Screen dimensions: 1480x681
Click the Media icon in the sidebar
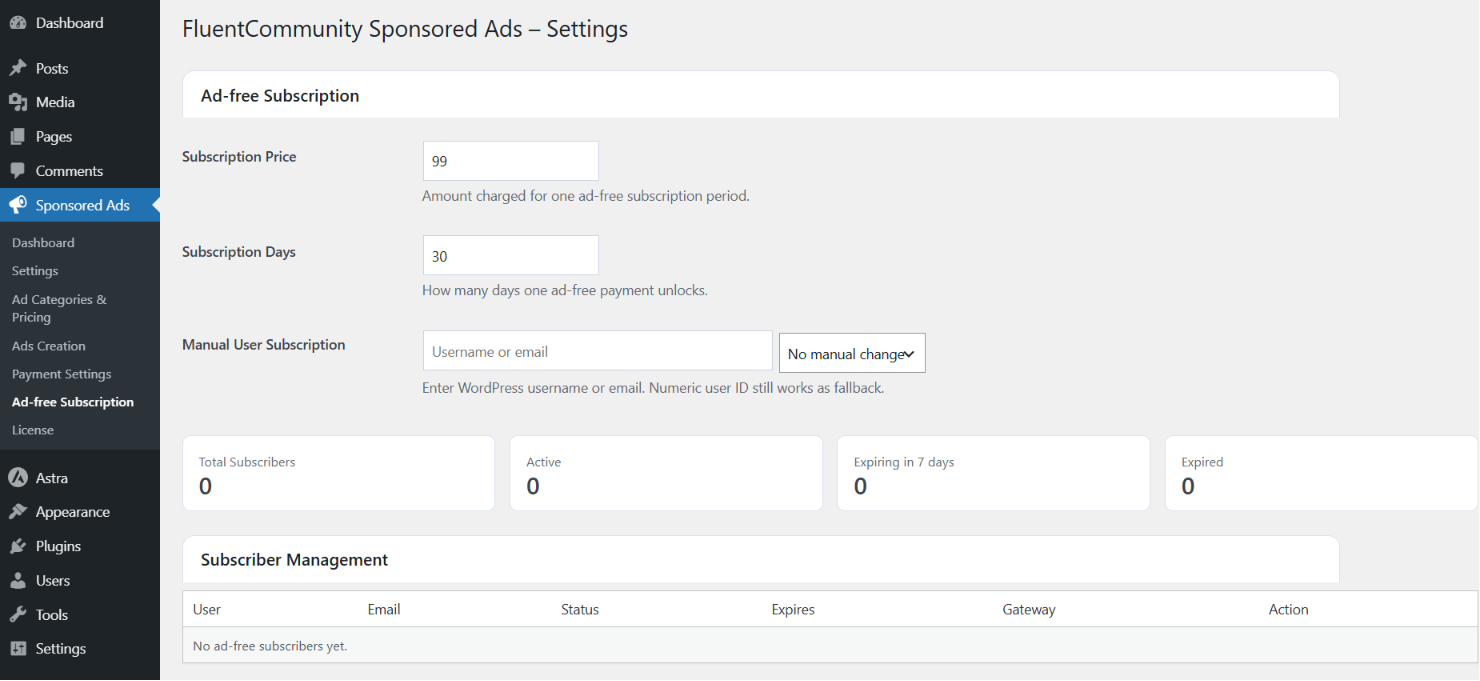pyautogui.click(x=17, y=102)
